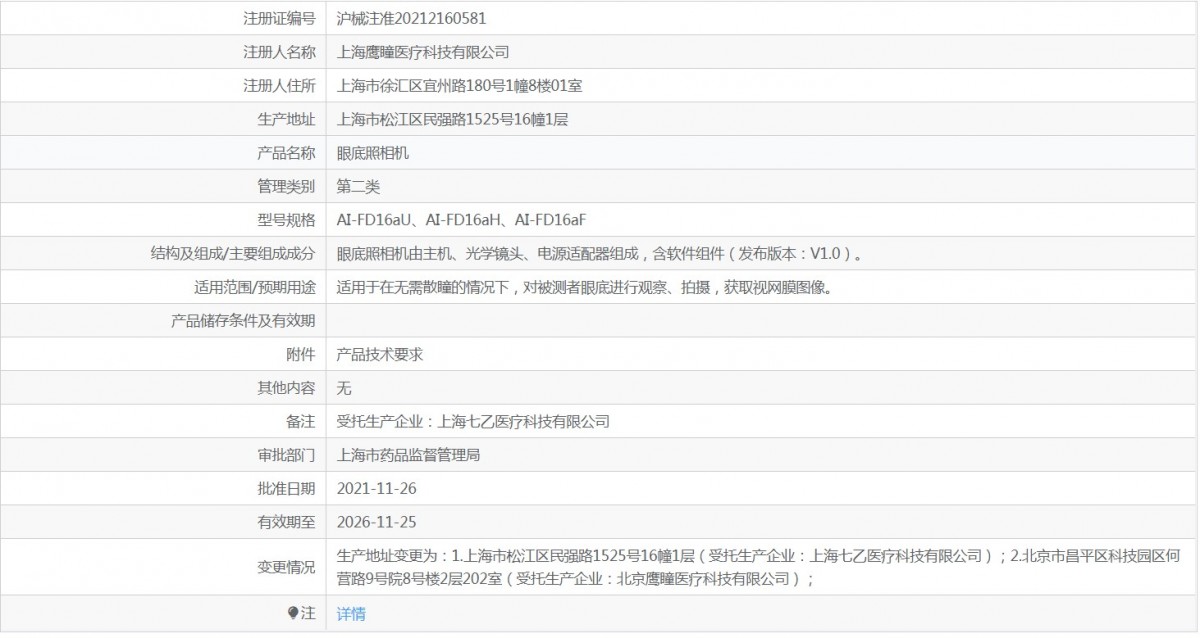Click the 生产地址 label

[286, 119]
